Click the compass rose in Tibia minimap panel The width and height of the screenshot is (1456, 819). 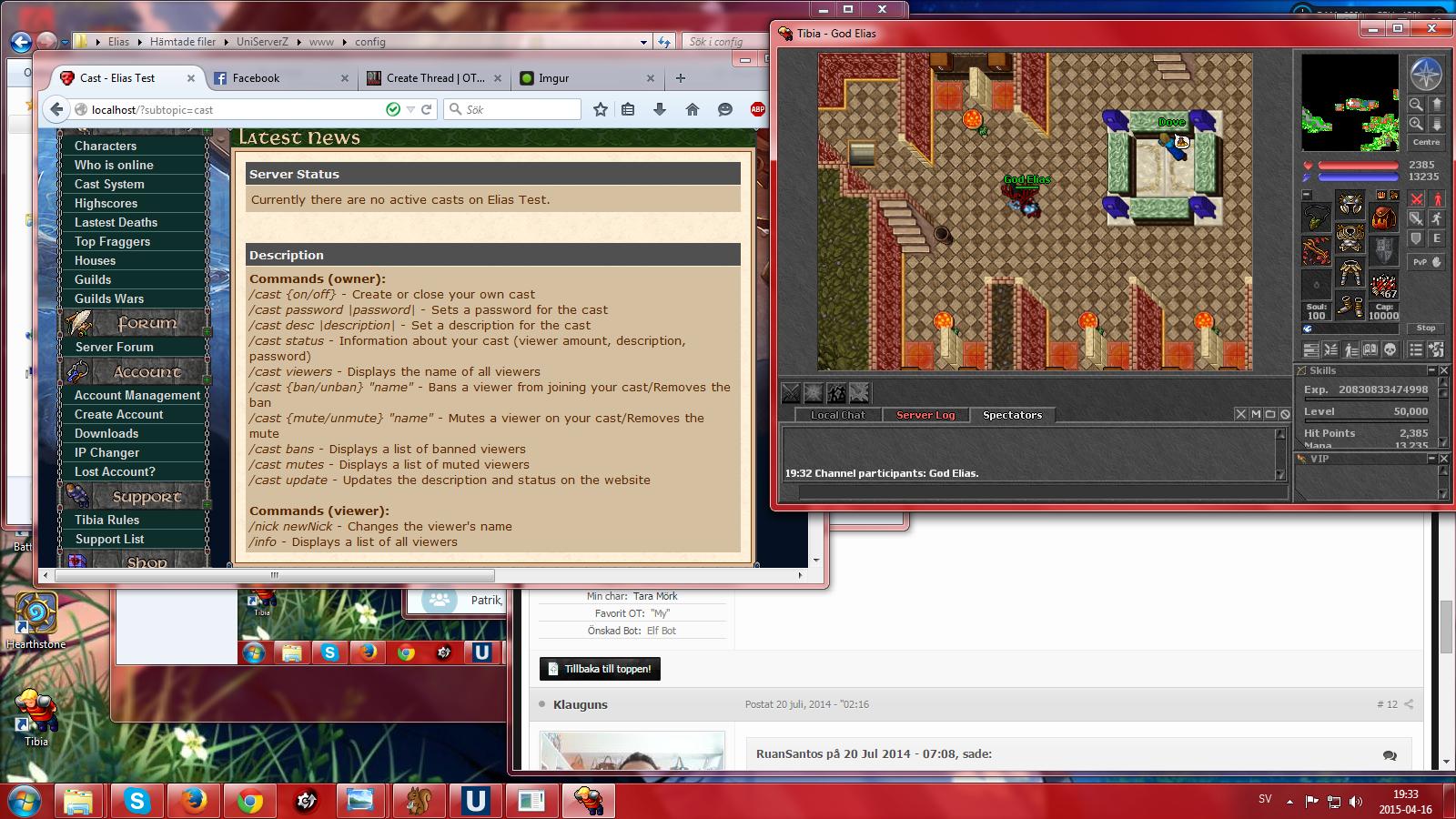click(1427, 74)
